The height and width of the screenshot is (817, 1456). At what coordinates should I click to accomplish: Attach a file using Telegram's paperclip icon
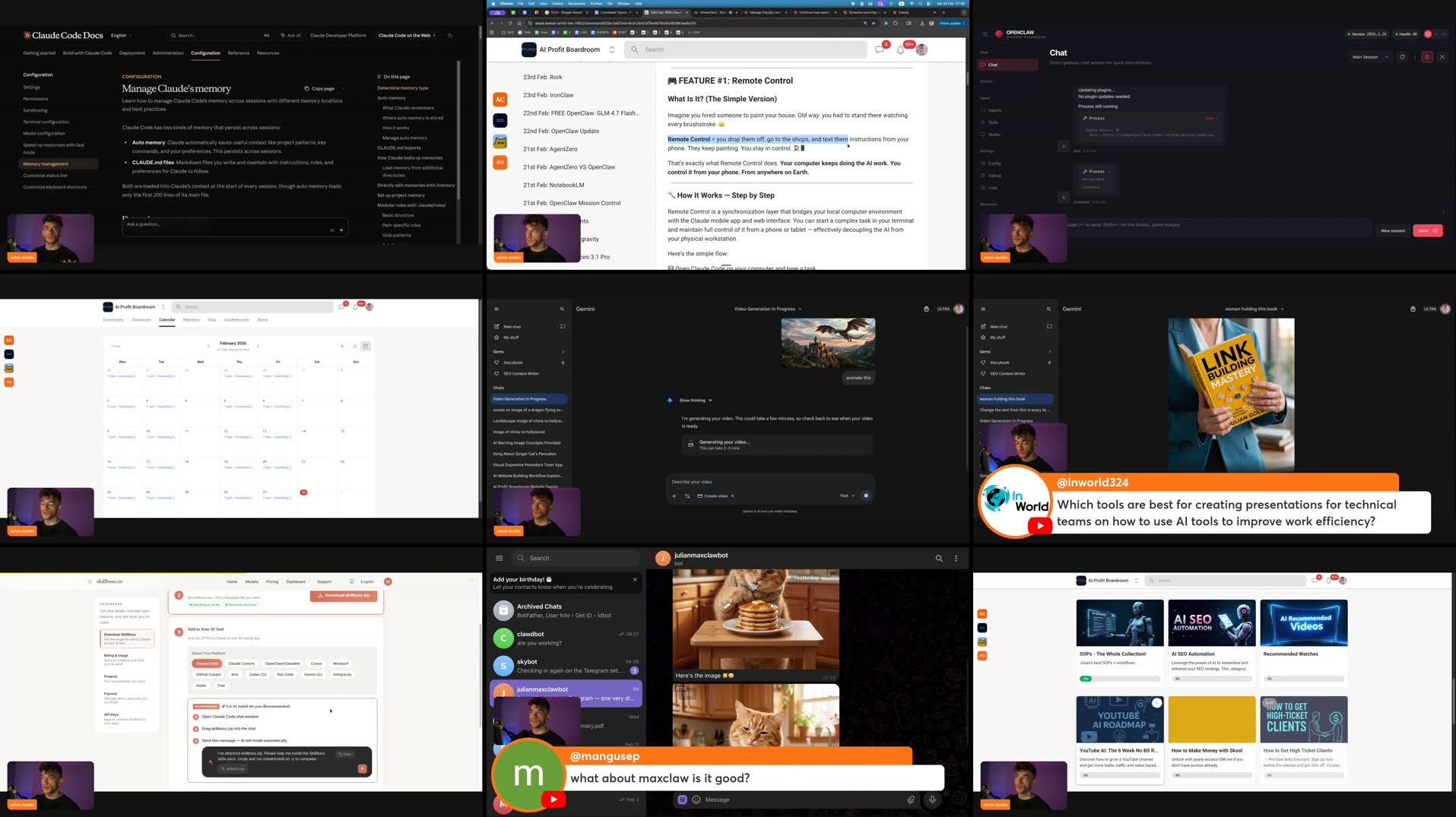point(911,800)
